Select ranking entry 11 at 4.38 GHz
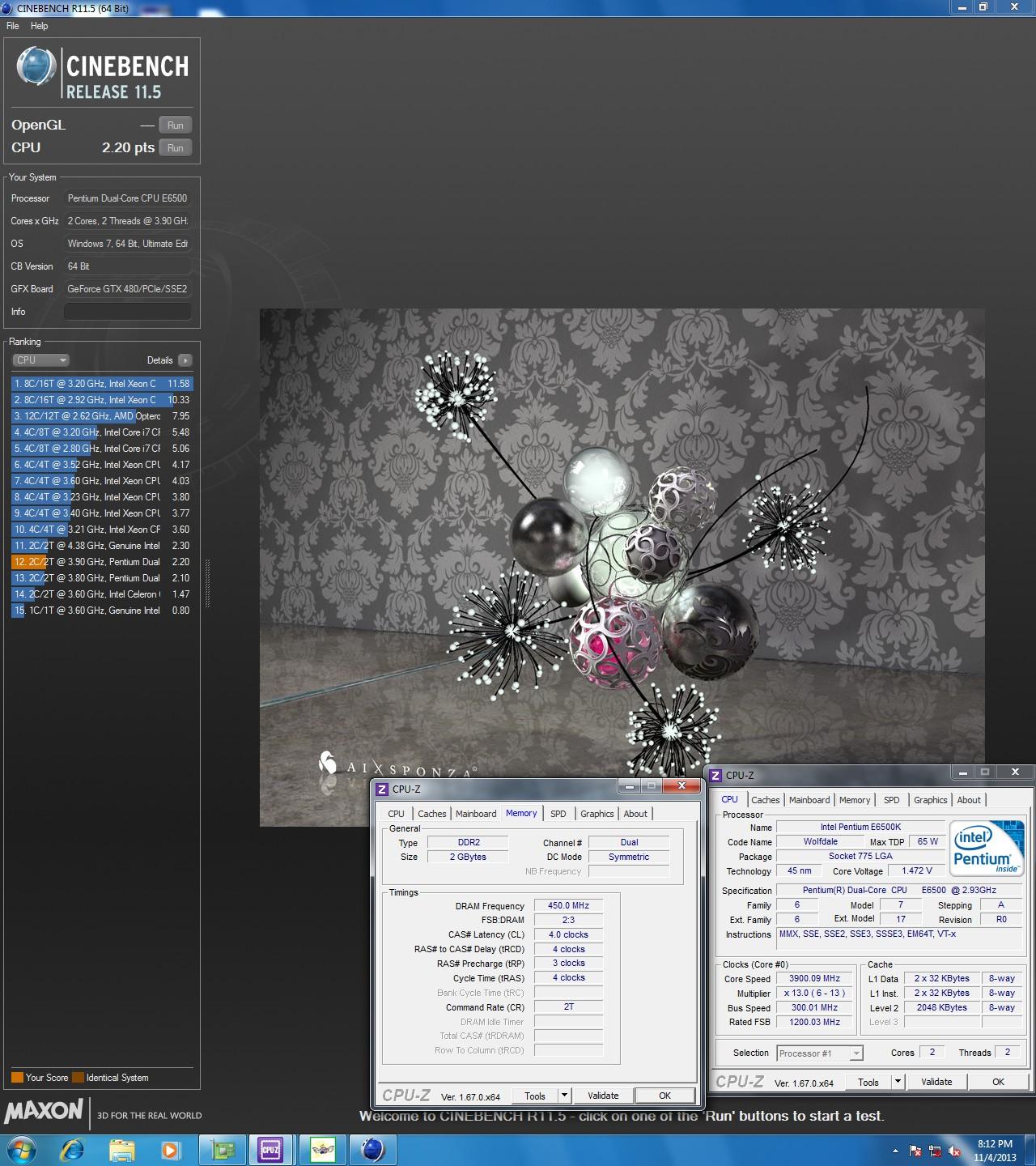Image resolution: width=1036 pixels, height=1166 pixels. 102,546
